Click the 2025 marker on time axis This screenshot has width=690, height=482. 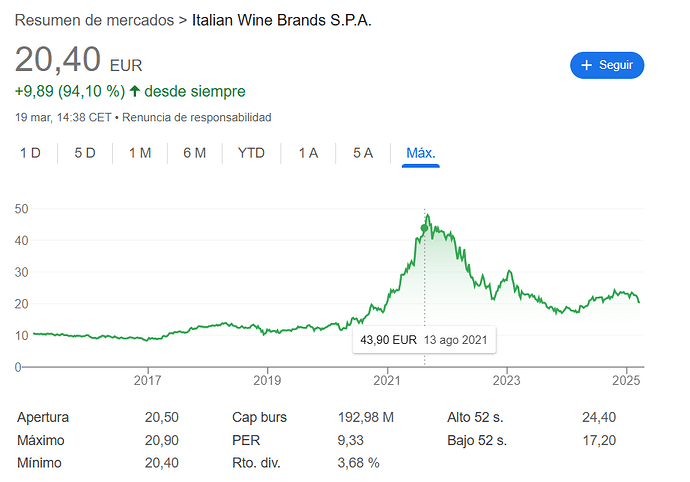pos(626,380)
